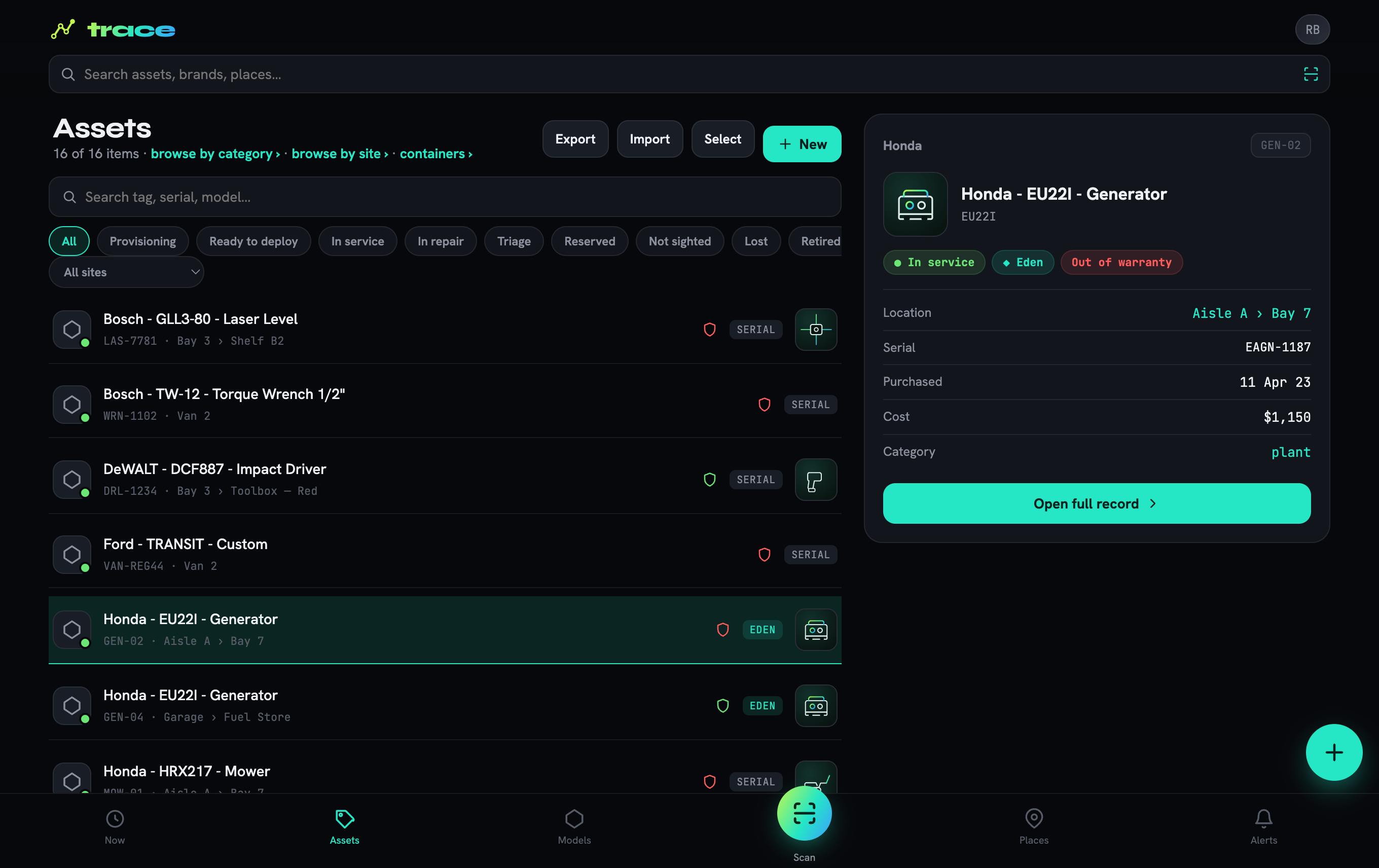The height and width of the screenshot is (868, 1379).
Task: Create a New asset
Action: point(802,143)
